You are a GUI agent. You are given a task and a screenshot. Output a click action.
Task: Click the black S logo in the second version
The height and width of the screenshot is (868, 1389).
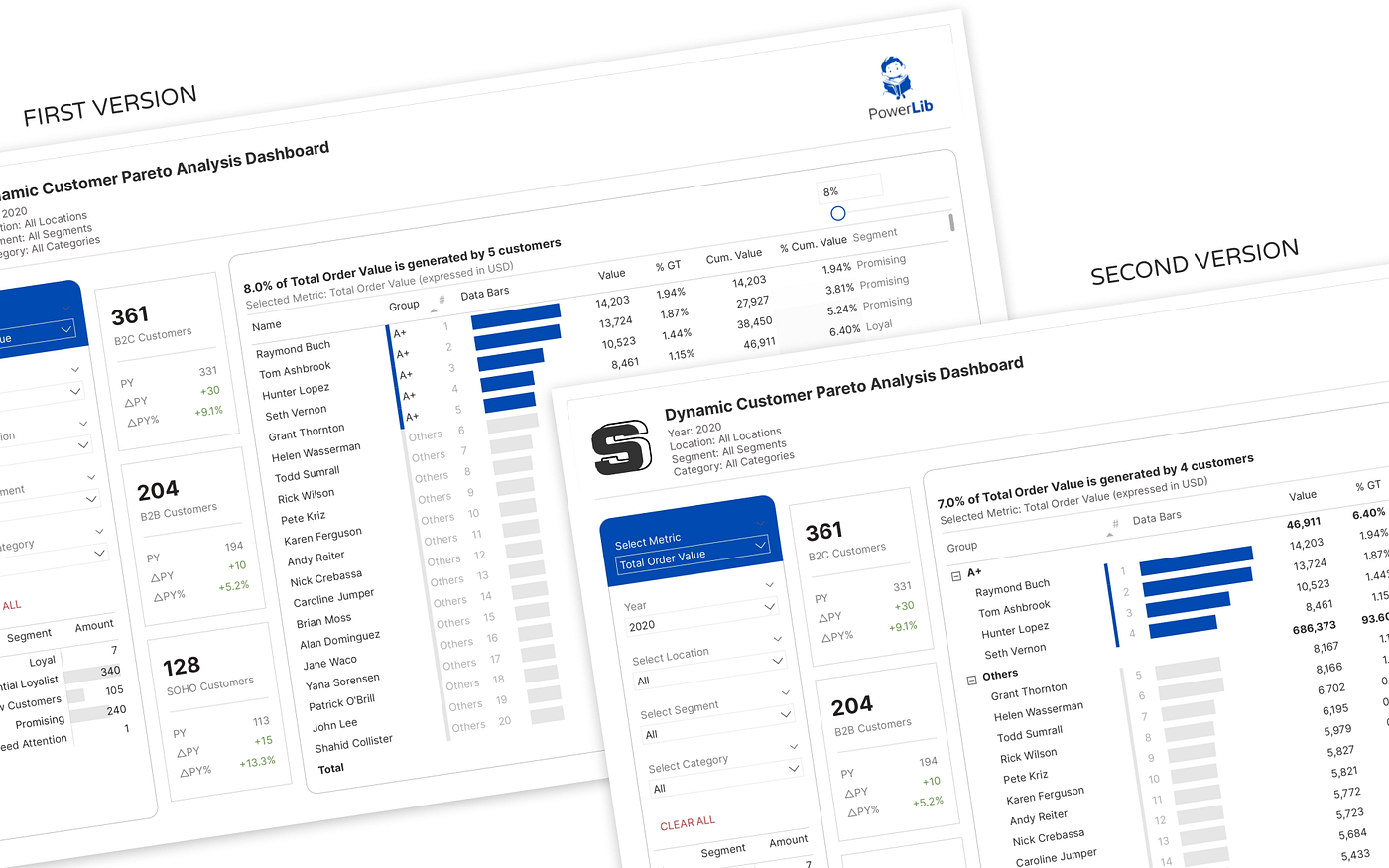tap(621, 446)
